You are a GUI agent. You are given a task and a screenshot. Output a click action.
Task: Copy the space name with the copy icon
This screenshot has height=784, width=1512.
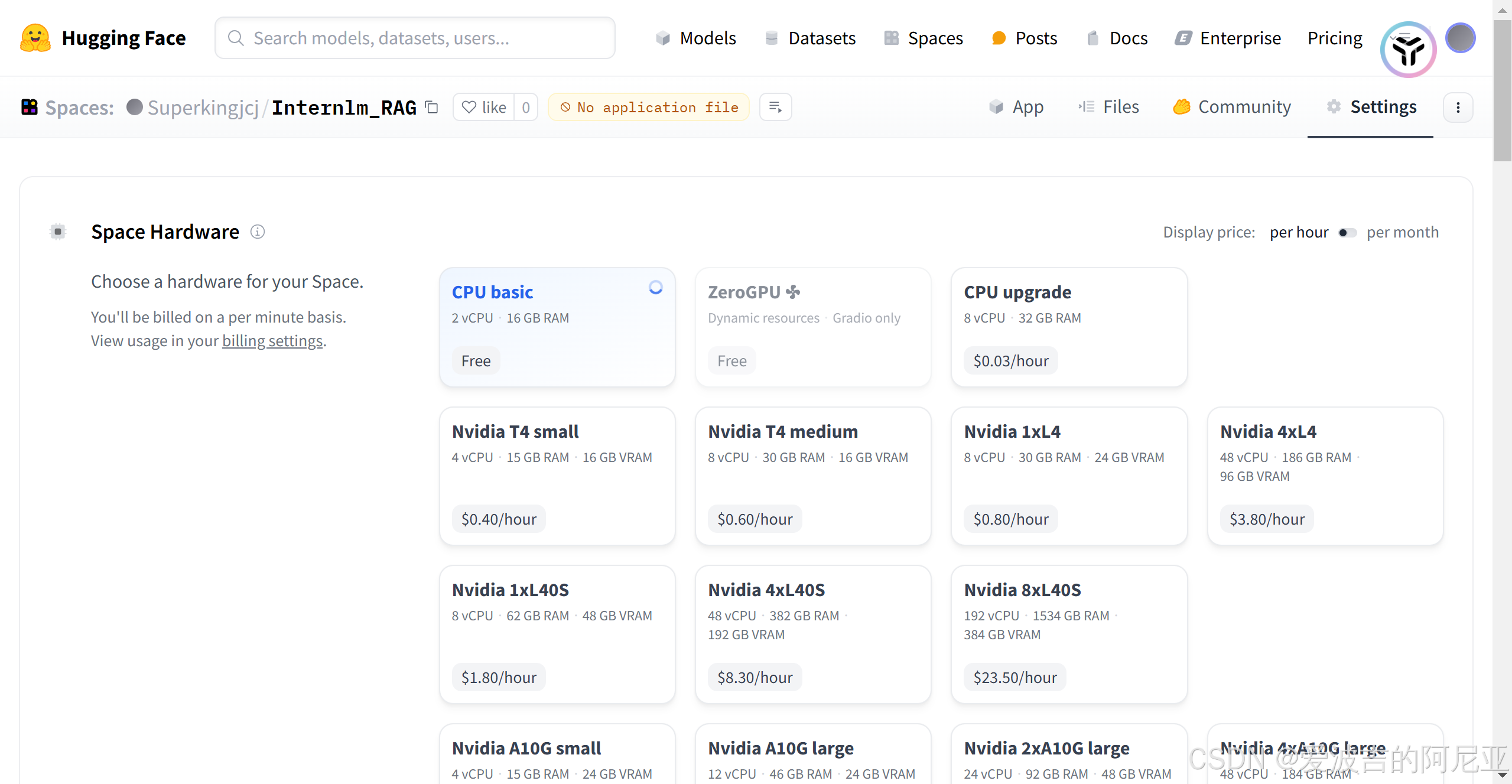tap(432, 107)
